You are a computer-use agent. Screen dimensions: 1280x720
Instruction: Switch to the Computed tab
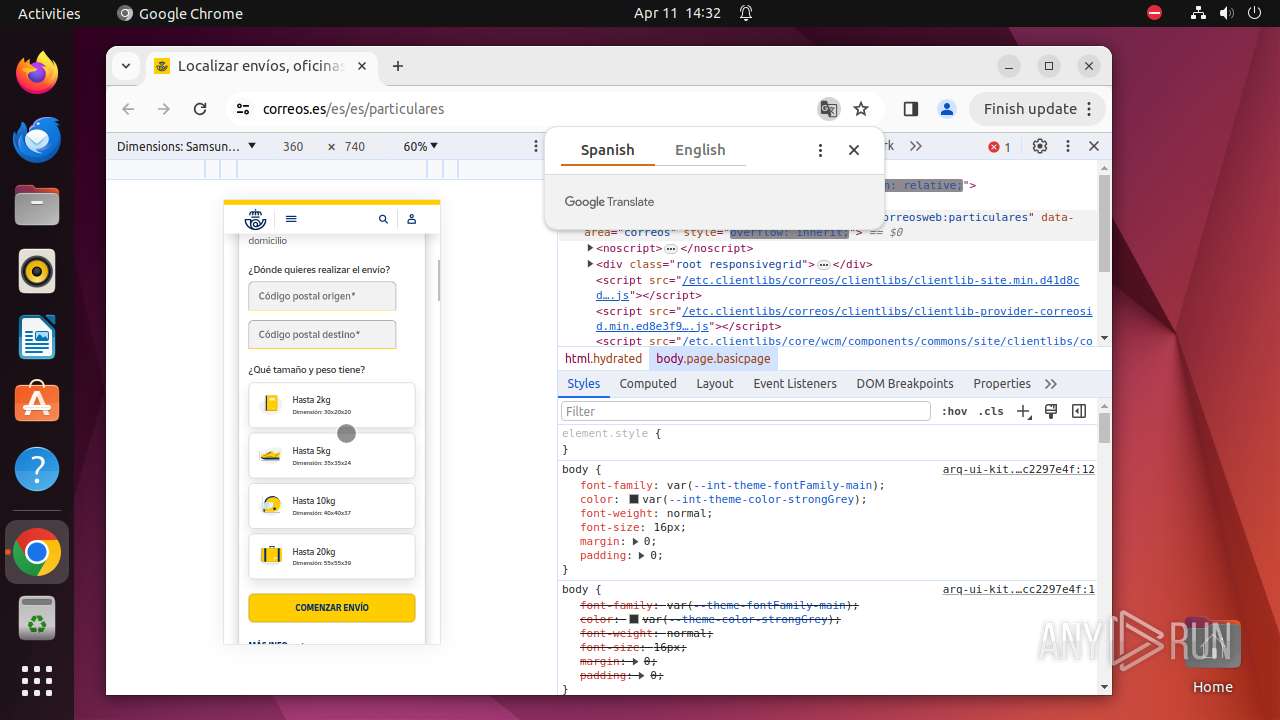pos(648,383)
